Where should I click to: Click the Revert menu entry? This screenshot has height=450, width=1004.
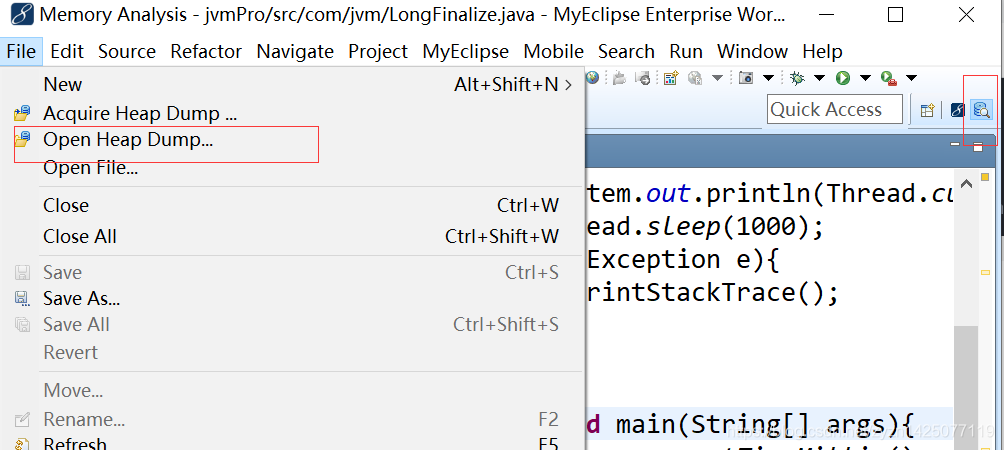293,352
